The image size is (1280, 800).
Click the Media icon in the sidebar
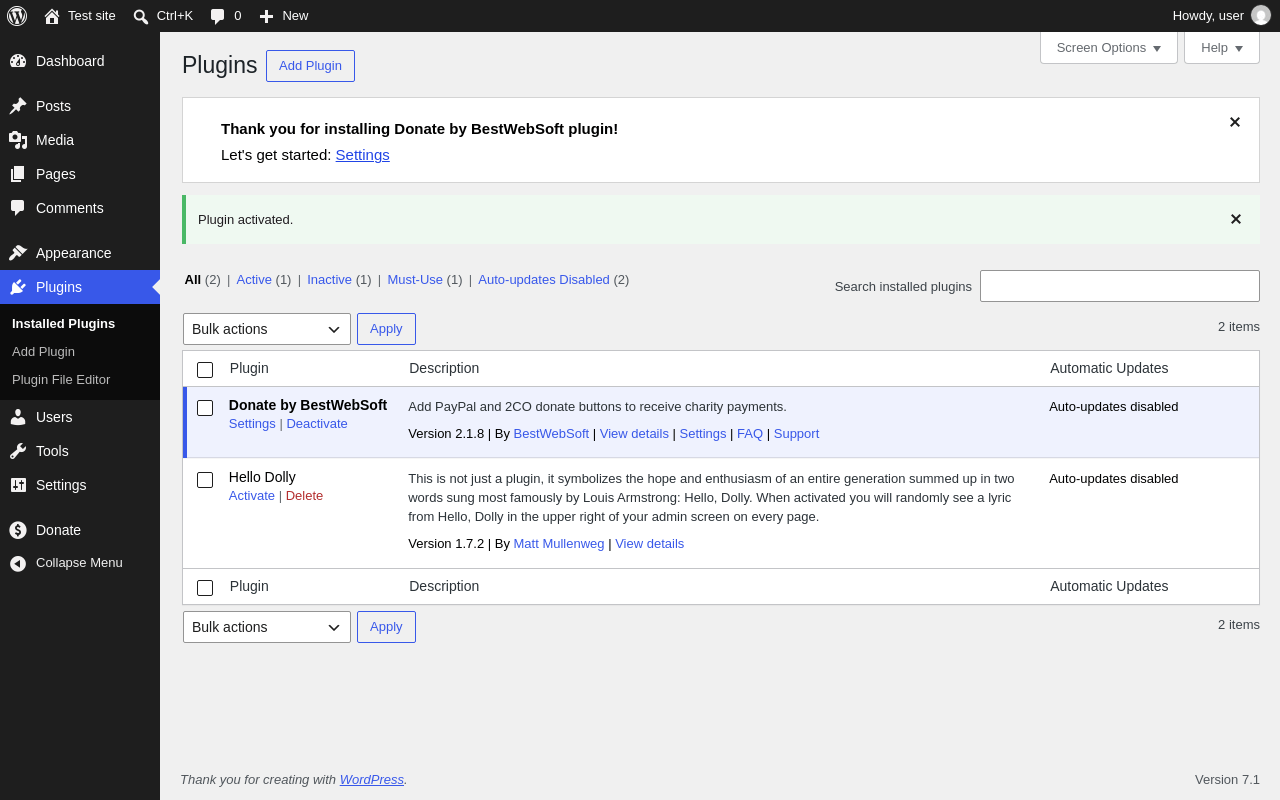[18, 140]
